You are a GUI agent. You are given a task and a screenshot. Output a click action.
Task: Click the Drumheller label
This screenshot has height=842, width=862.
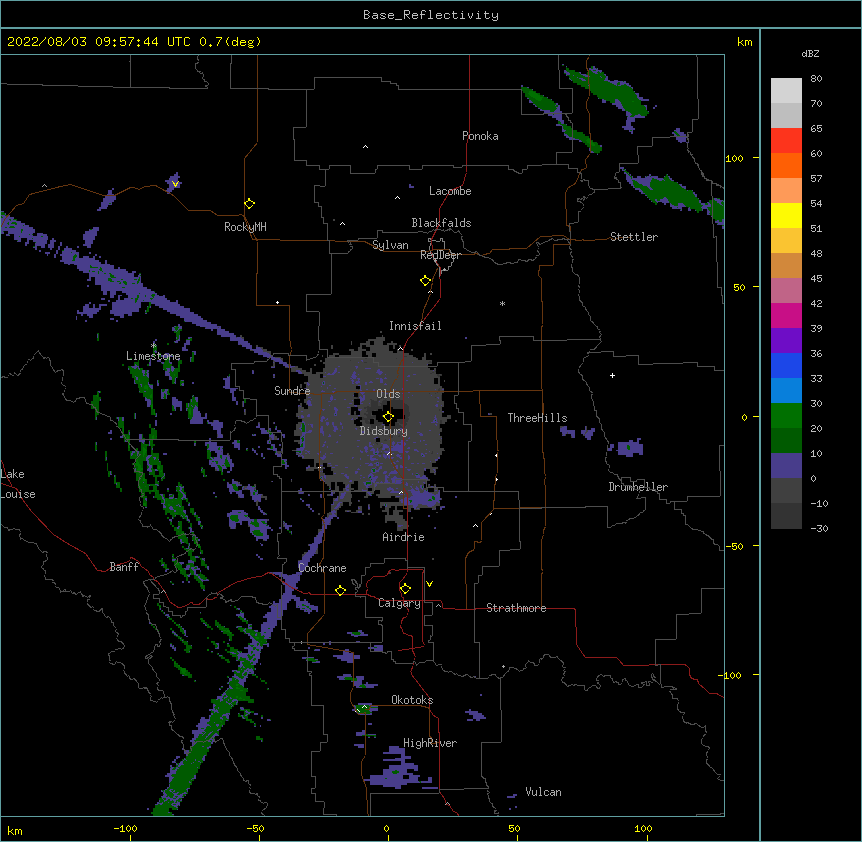(638, 487)
